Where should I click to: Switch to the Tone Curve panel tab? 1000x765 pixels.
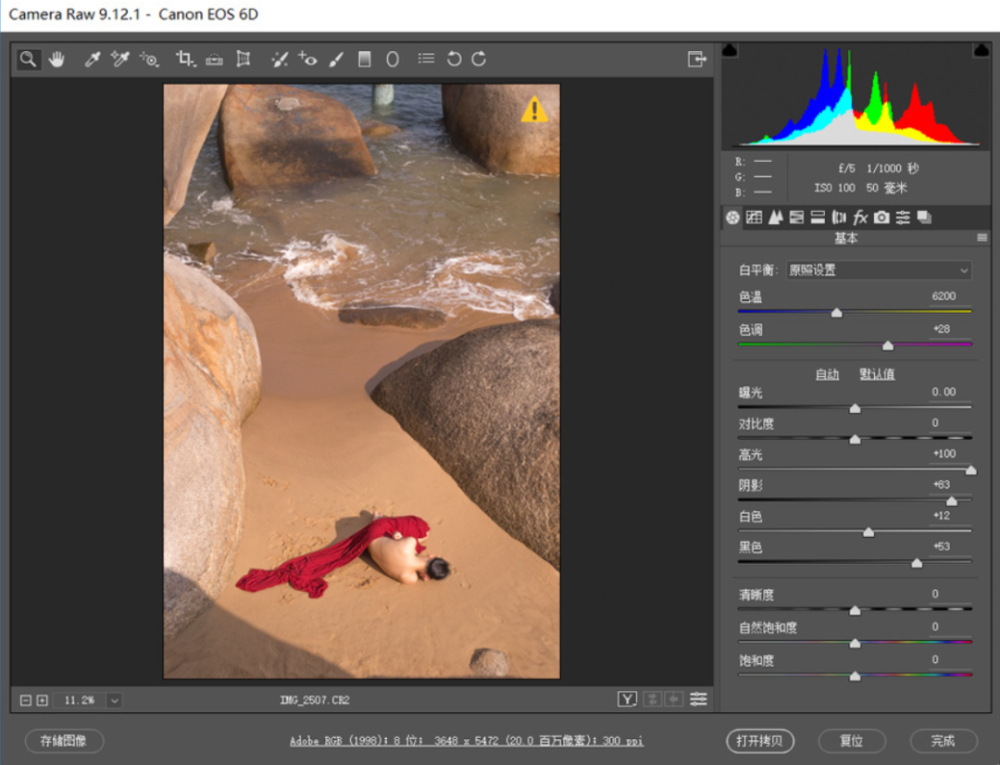tap(754, 217)
